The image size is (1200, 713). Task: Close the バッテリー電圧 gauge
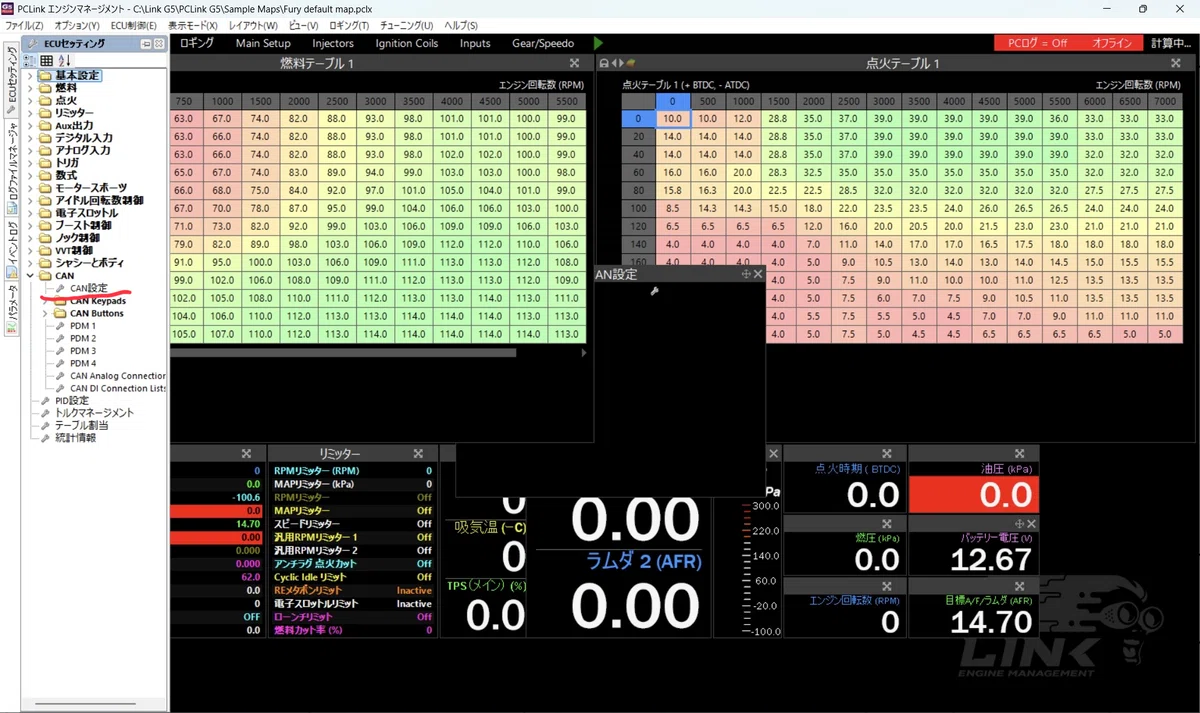tap(1032, 524)
